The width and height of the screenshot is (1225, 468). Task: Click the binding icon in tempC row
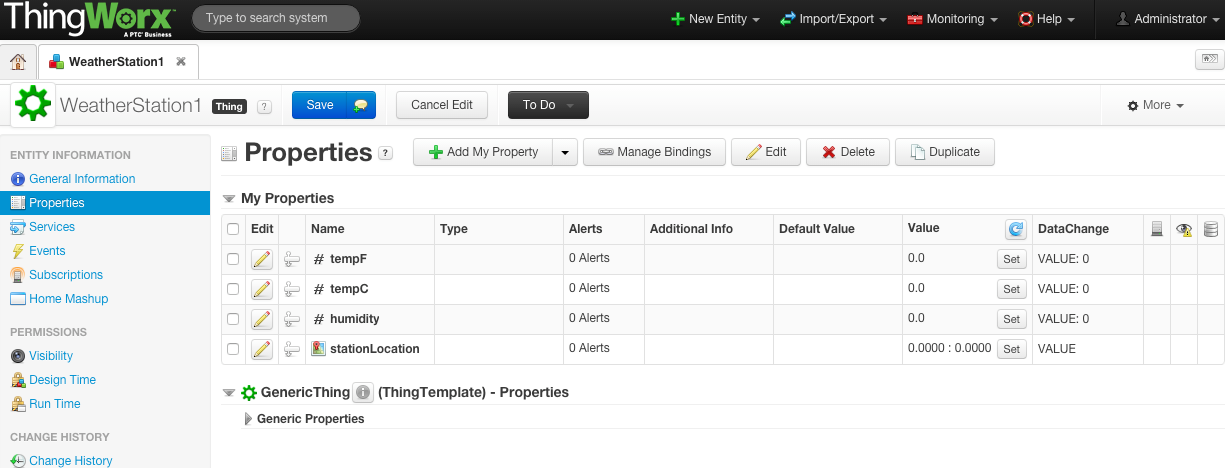click(292, 289)
